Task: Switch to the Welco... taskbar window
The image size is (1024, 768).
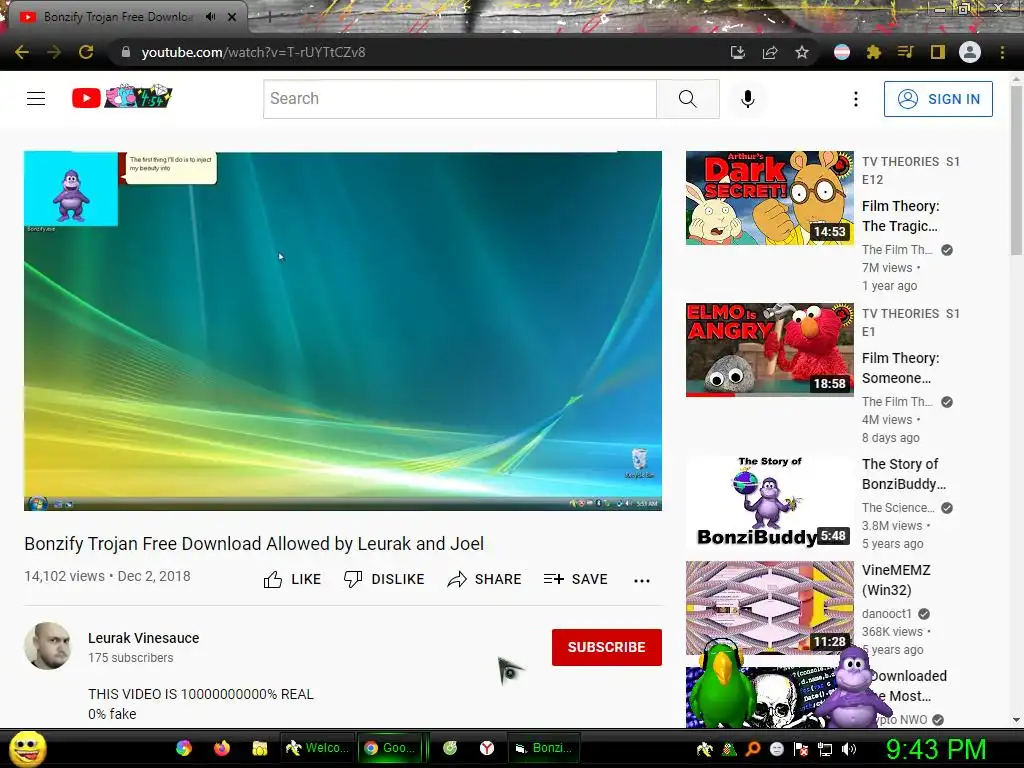Action: [317, 748]
